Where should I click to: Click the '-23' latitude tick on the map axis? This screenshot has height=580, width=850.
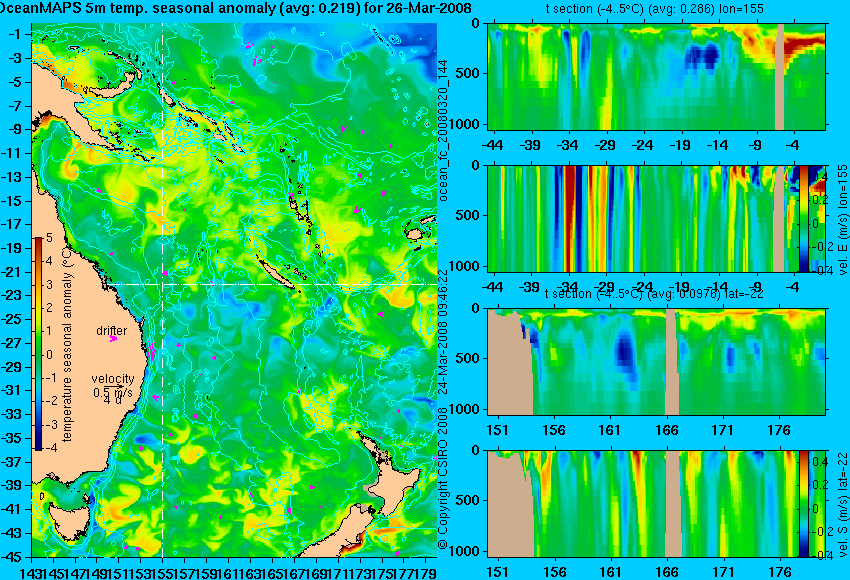11,295
